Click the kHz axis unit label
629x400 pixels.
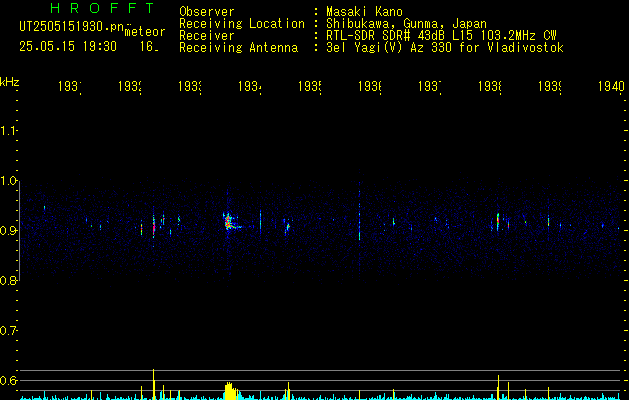[10, 82]
